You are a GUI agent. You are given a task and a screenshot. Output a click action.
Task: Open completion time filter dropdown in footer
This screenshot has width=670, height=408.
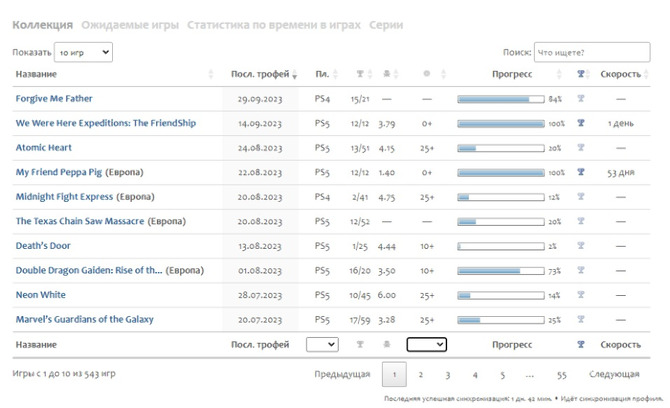426,344
